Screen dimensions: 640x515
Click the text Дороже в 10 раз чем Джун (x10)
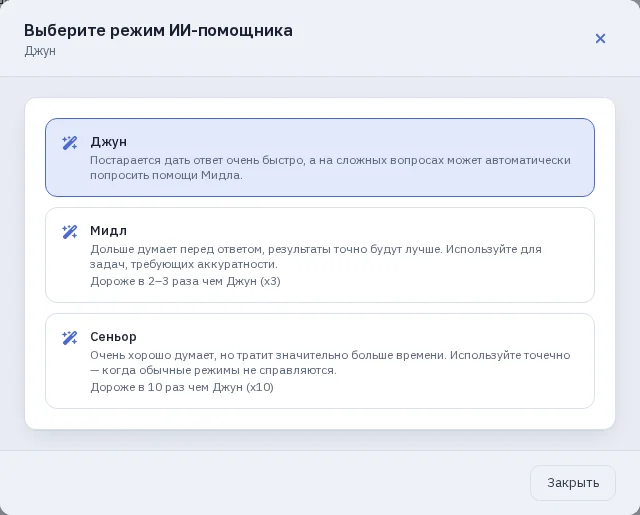click(182, 387)
